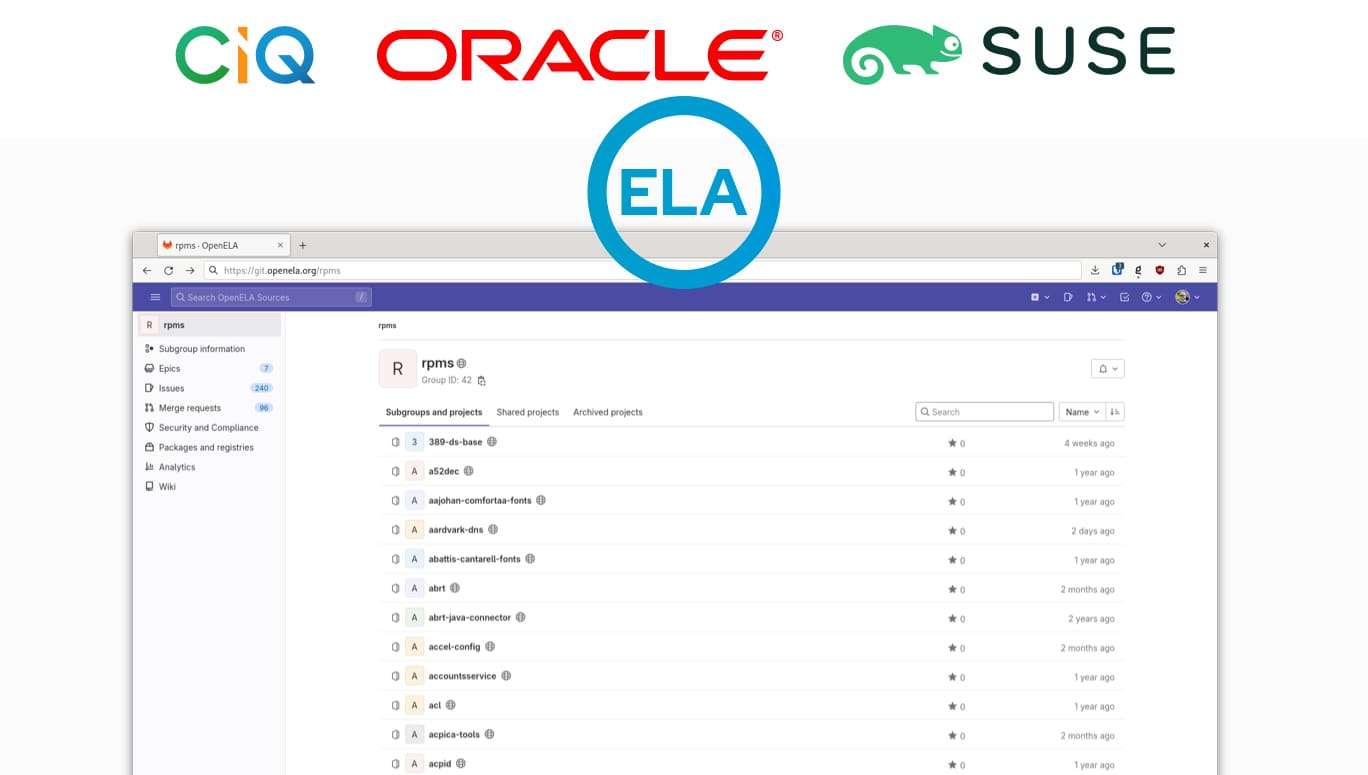The width and height of the screenshot is (1368, 775).
Task: Open Epics from the sidebar
Action: click(168, 368)
